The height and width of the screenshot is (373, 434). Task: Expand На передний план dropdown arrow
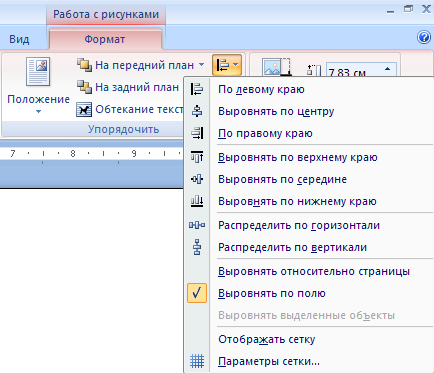pos(202,65)
